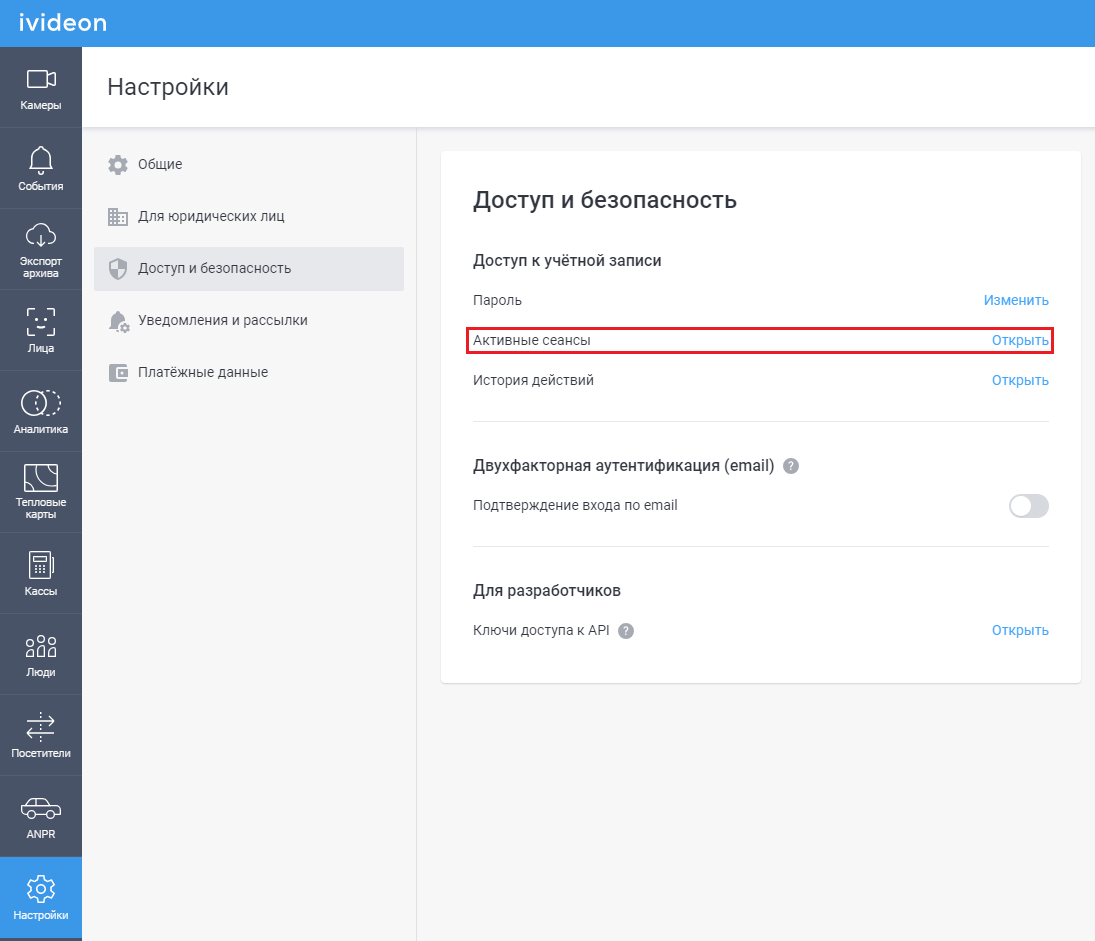
Task: Click the help icon beside Двухфакторная аутентификация
Action: (791, 466)
